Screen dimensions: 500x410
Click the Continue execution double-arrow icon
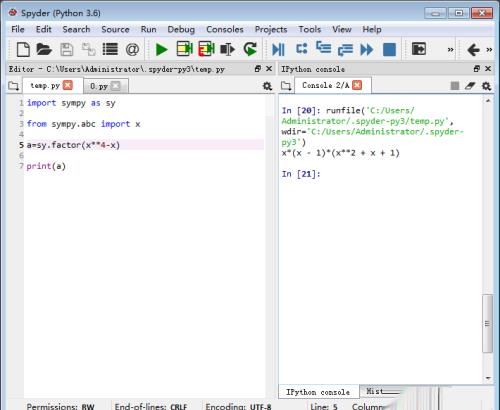367,50
